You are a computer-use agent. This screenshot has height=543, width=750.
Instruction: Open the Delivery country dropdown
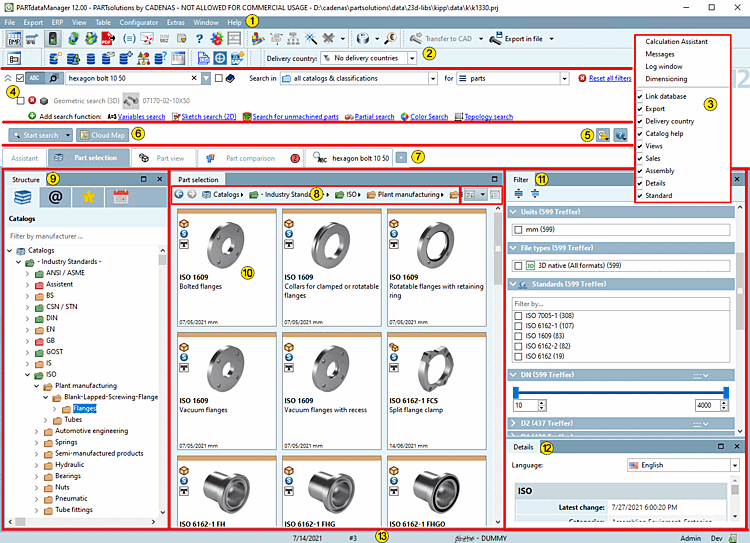point(412,58)
